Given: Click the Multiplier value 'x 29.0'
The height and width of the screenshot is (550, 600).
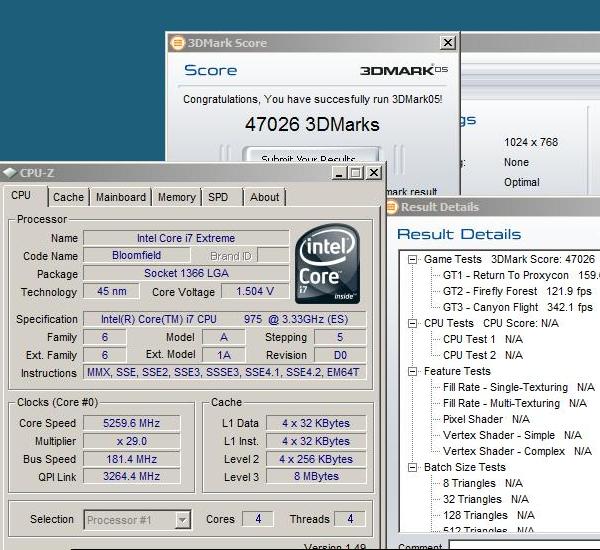Looking at the screenshot, I should [132, 441].
